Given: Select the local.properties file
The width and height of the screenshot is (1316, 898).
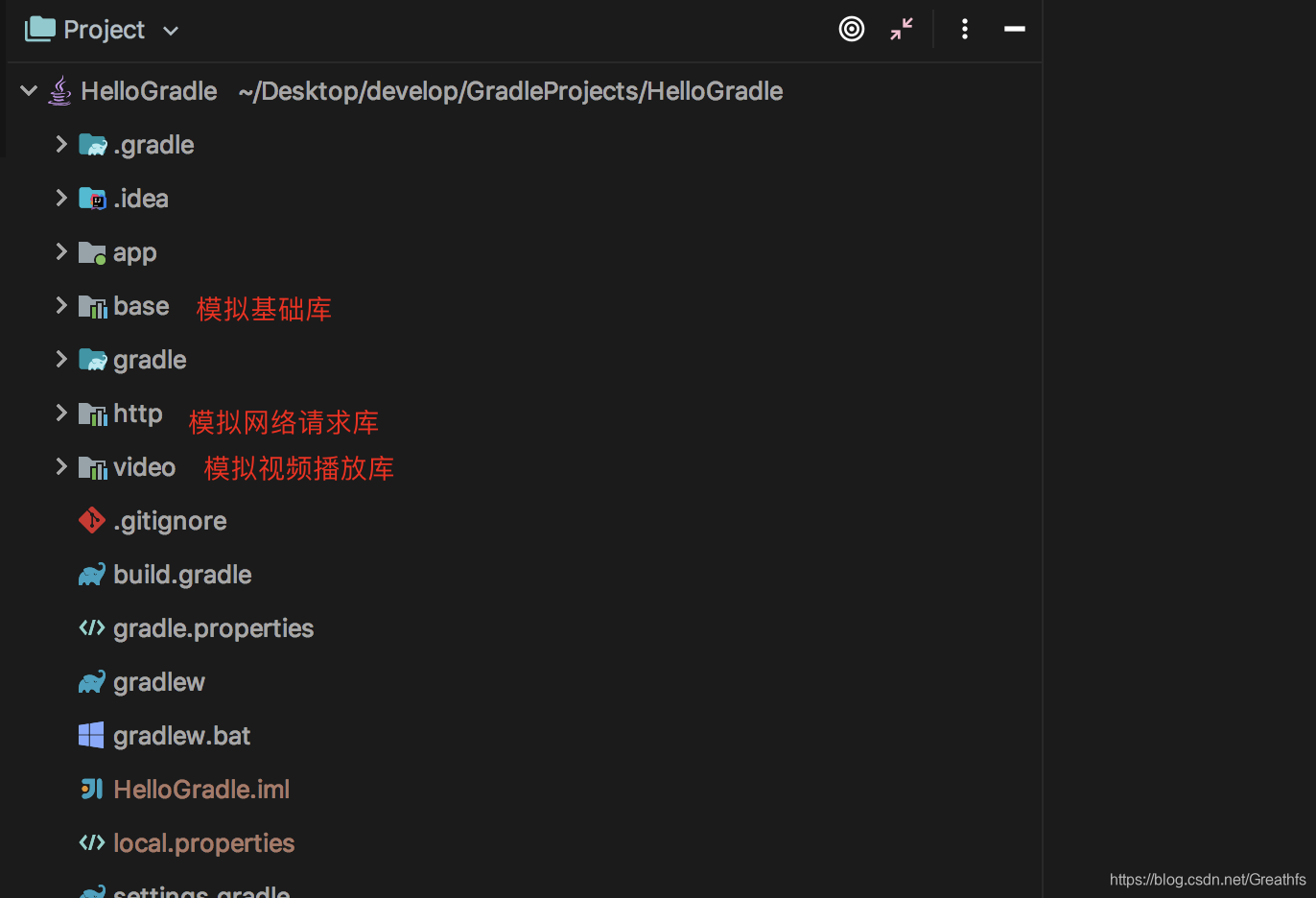Looking at the screenshot, I should pyautogui.click(x=204, y=843).
